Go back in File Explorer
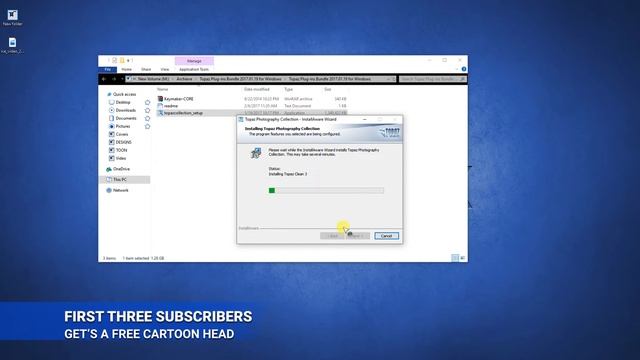Screen dimensions: 640x360 [104, 79]
